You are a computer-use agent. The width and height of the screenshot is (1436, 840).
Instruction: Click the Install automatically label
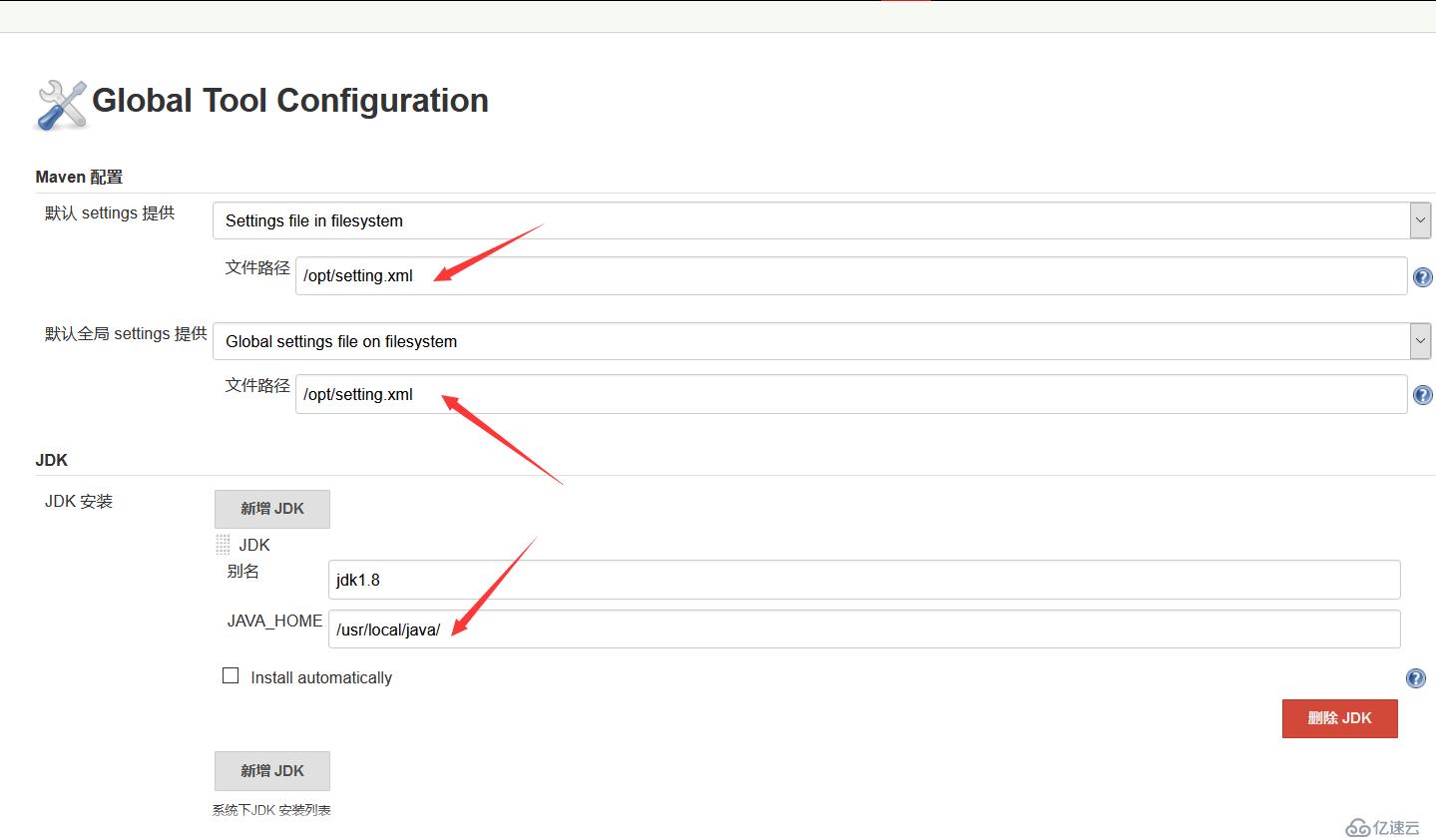coord(321,677)
